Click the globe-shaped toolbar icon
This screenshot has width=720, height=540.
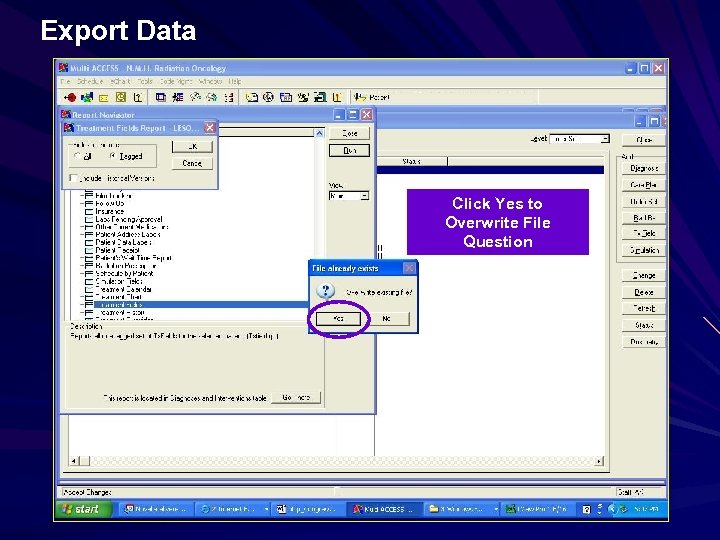[x=269, y=97]
